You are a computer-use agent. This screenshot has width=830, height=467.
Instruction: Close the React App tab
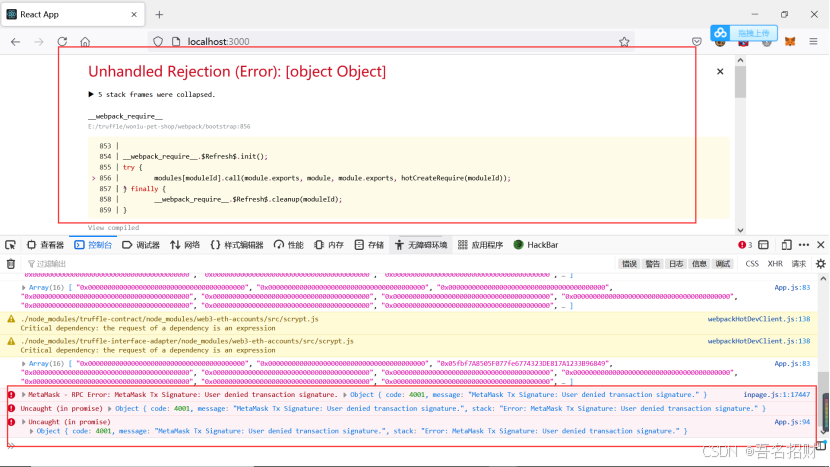click(x=134, y=14)
